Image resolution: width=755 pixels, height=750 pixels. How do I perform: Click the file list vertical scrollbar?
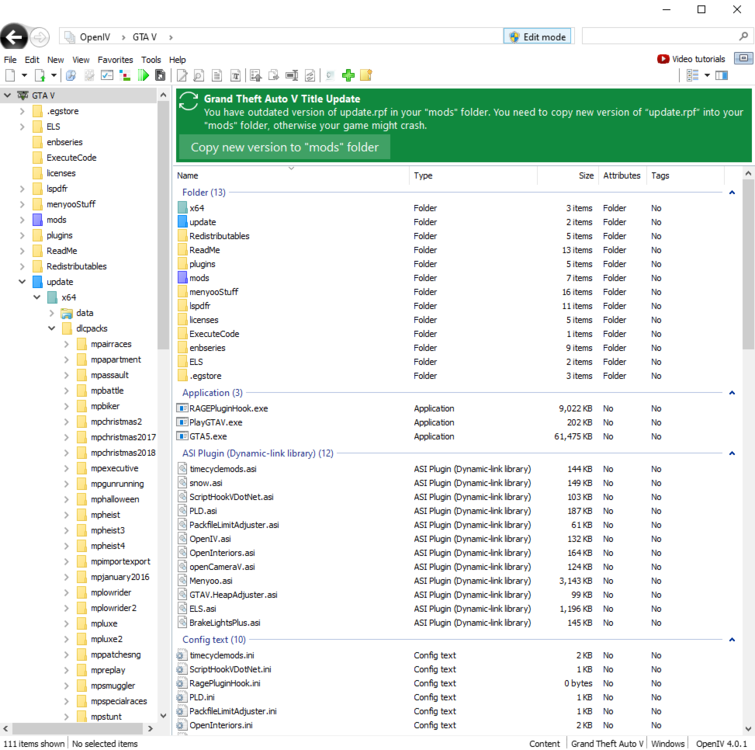point(748,300)
